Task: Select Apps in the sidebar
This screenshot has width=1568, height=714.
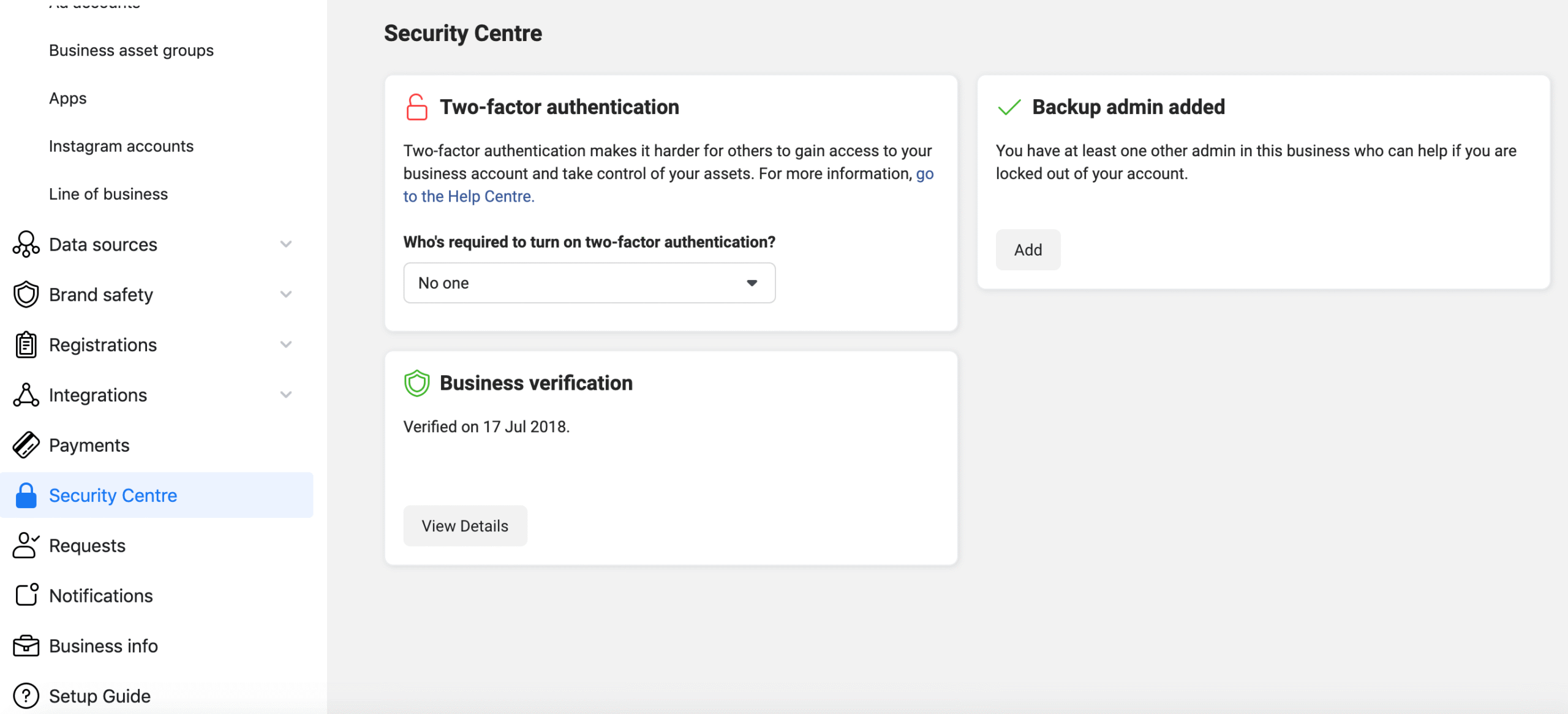Action: (67, 98)
